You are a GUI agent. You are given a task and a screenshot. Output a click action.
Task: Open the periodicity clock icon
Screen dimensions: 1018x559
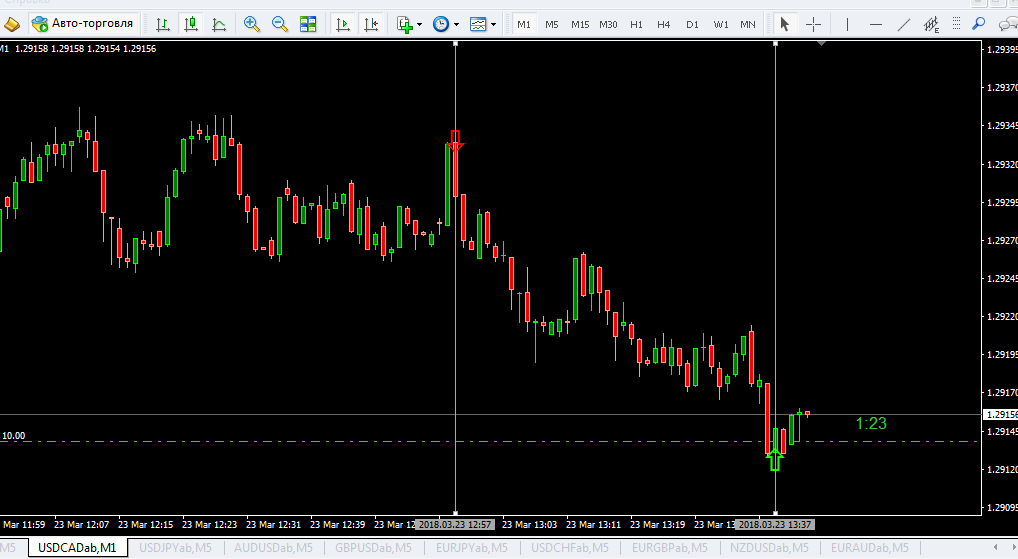(x=441, y=25)
